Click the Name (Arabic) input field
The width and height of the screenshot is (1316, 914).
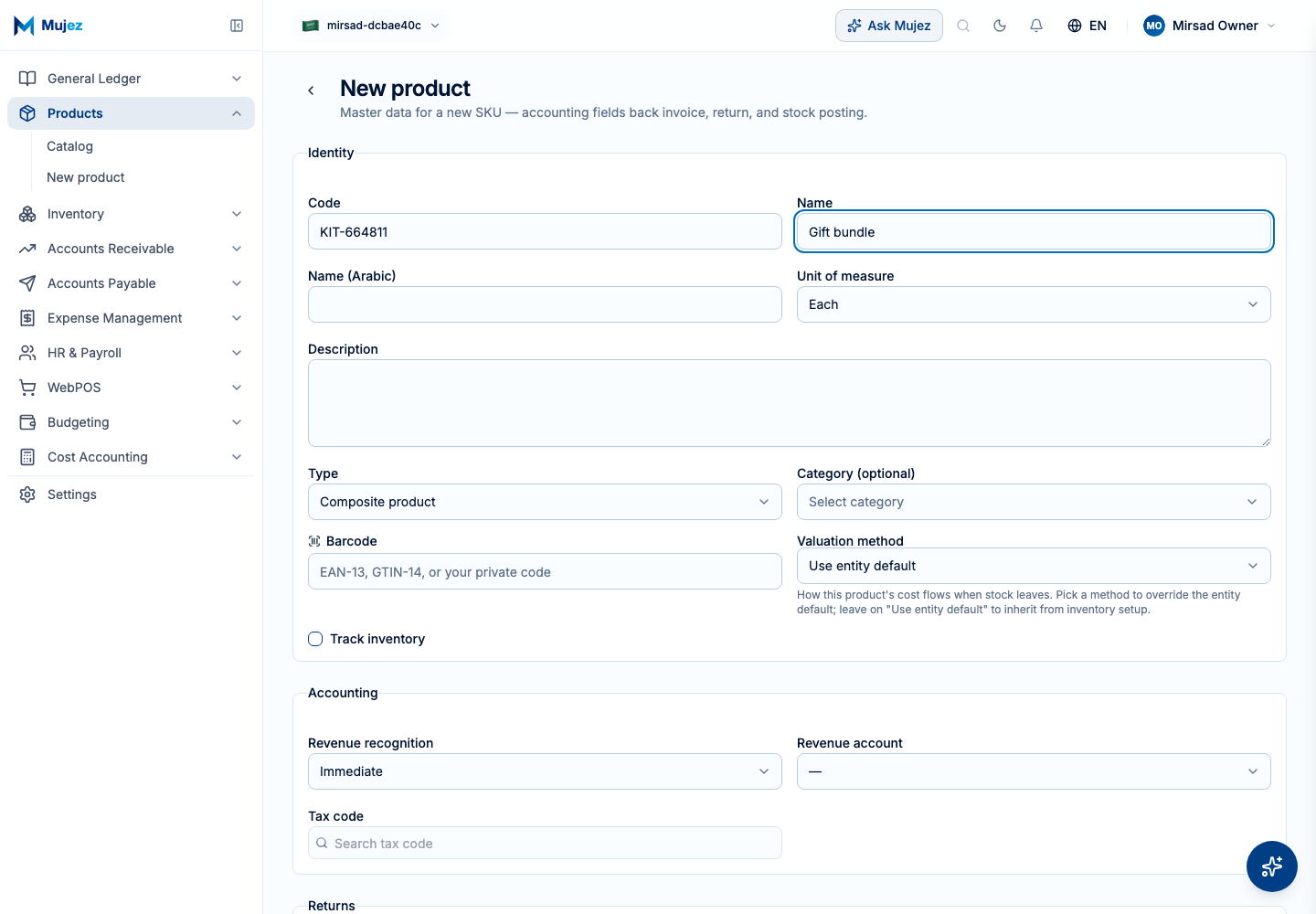click(x=545, y=304)
